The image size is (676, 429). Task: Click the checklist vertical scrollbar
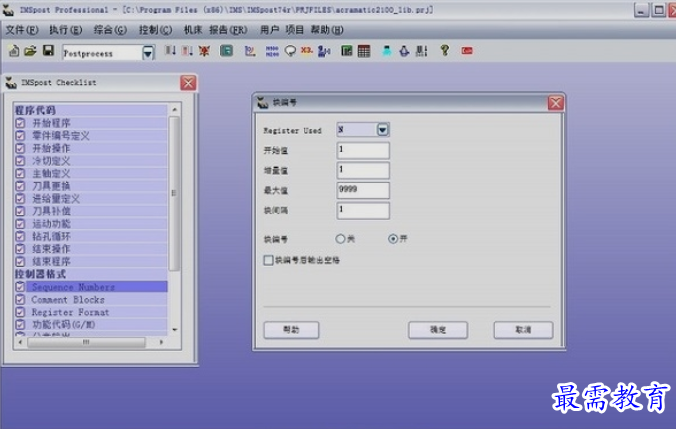(174, 195)
